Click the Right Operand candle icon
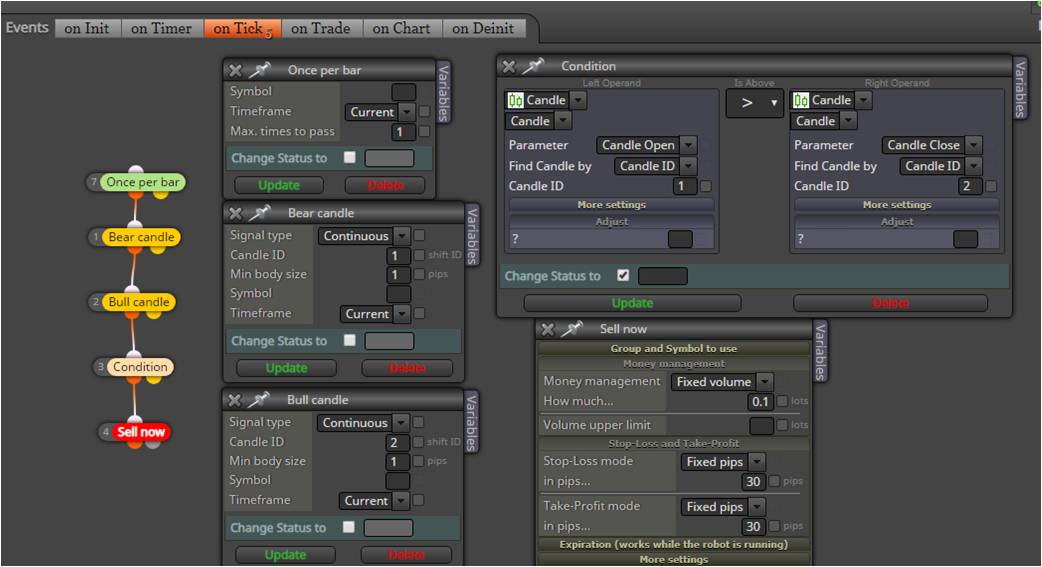1042x567 pixels. tap(801, 100)
